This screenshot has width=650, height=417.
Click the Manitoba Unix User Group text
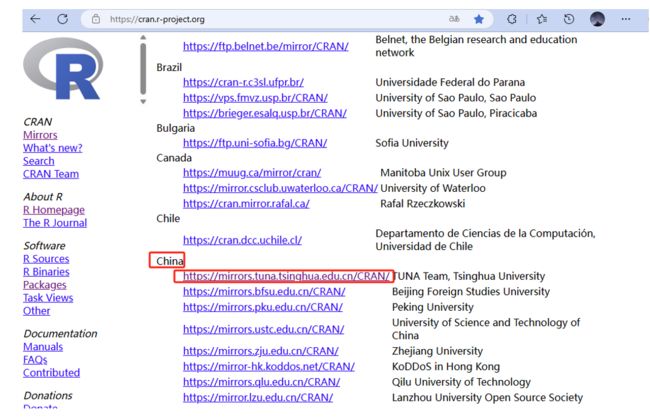[x=443, y=173]
